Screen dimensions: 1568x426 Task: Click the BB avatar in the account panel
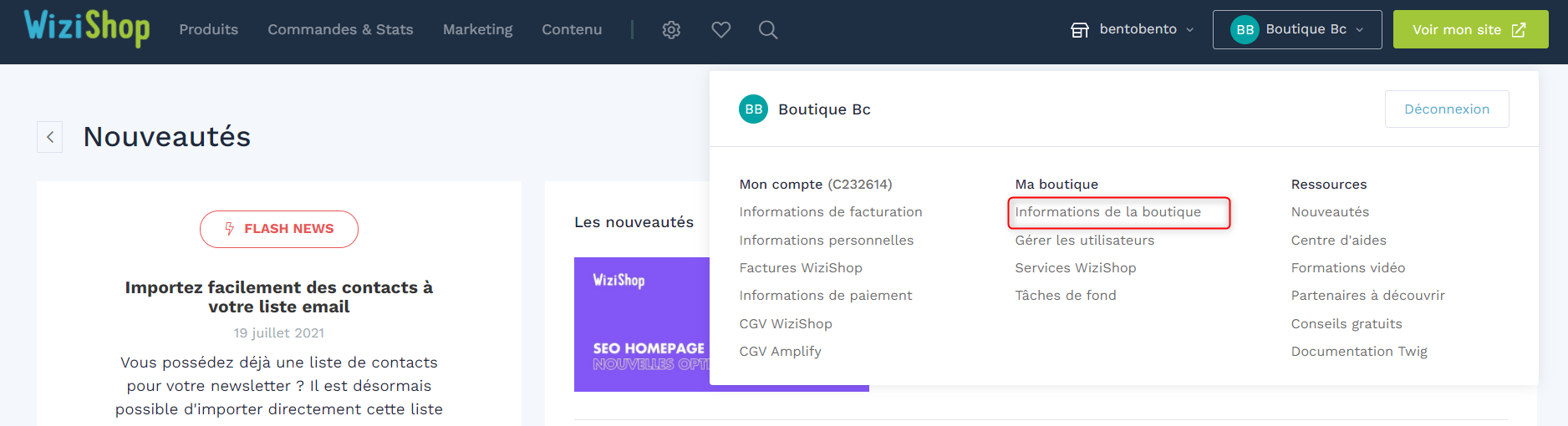753,109
